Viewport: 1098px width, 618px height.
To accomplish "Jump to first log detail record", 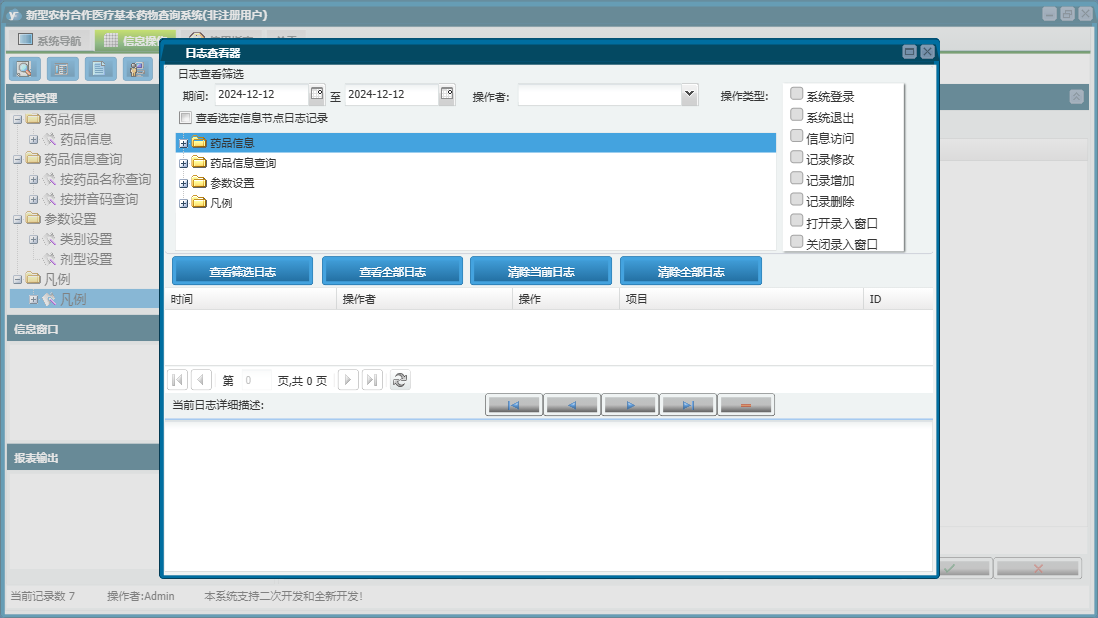I will pos(513,405).
